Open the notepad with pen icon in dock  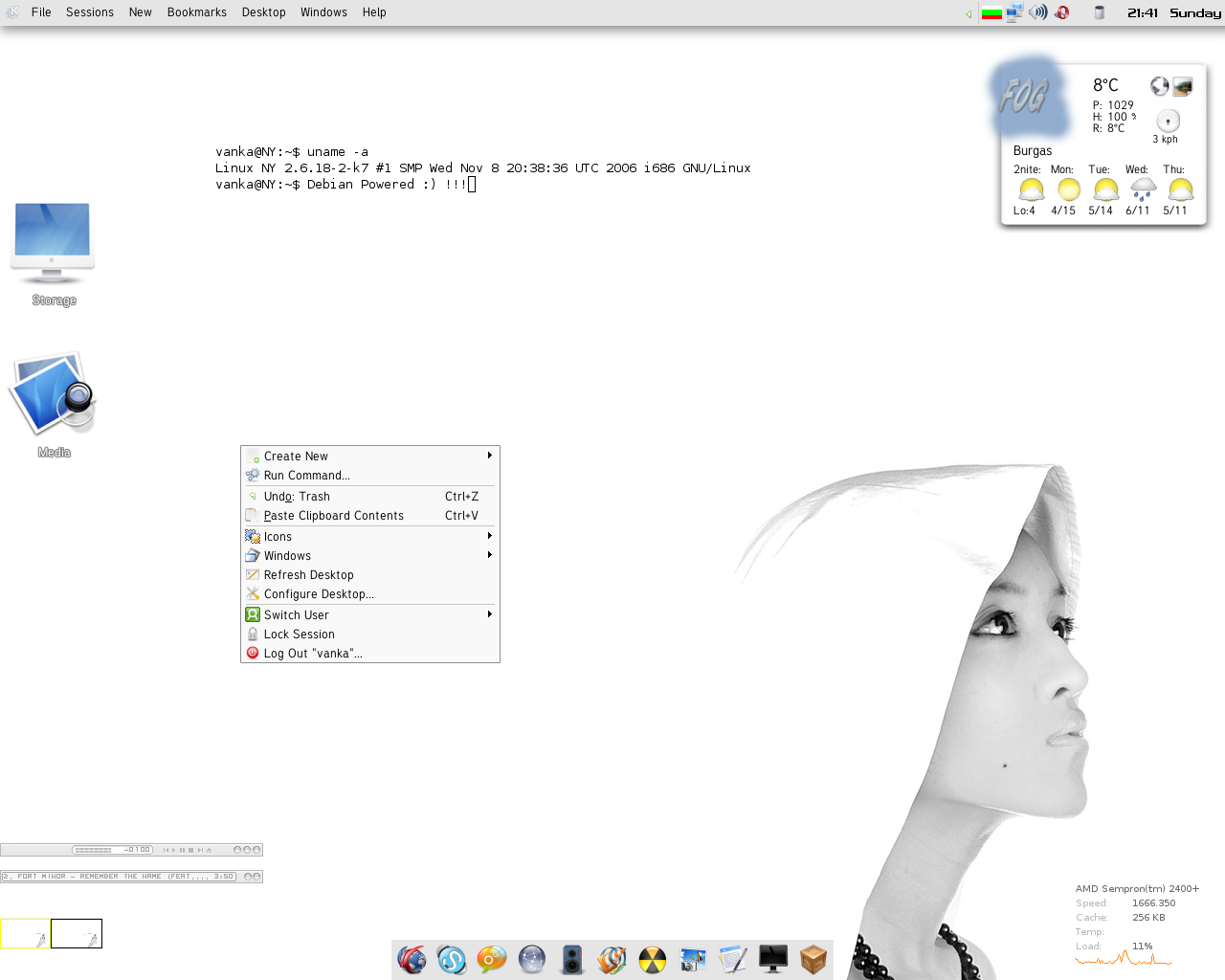pos(733,959)
